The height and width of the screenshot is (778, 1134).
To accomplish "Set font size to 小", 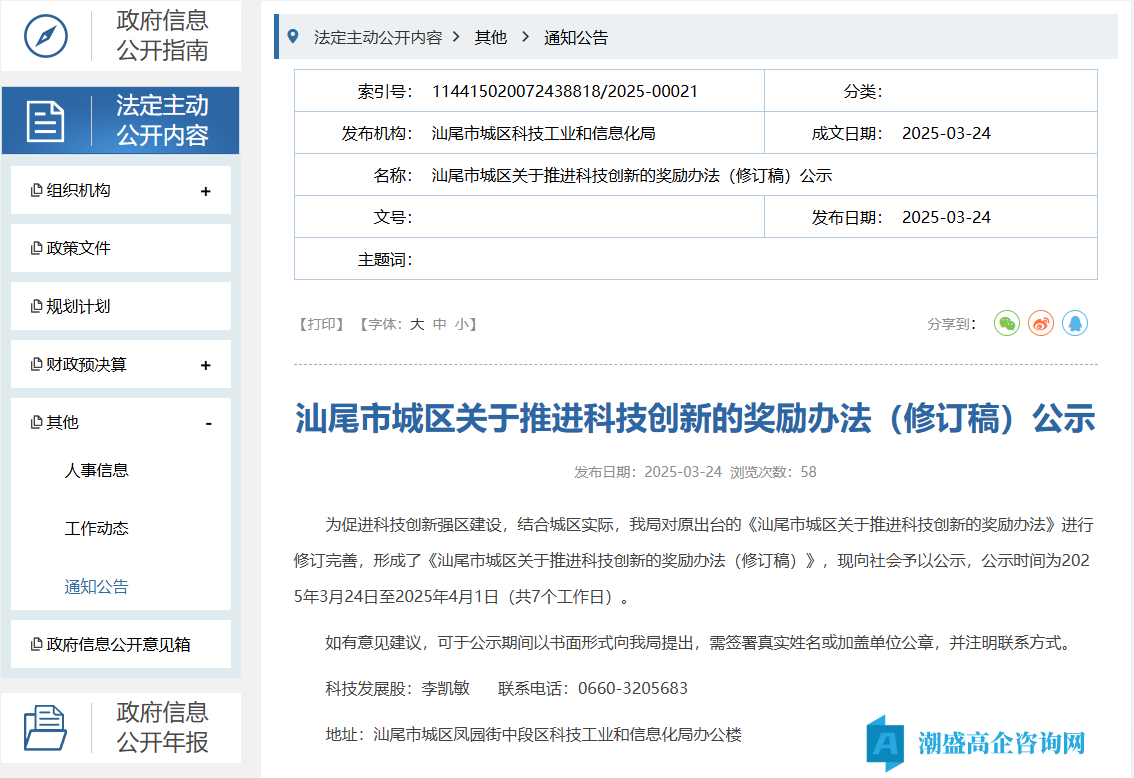I will point(461,324).
